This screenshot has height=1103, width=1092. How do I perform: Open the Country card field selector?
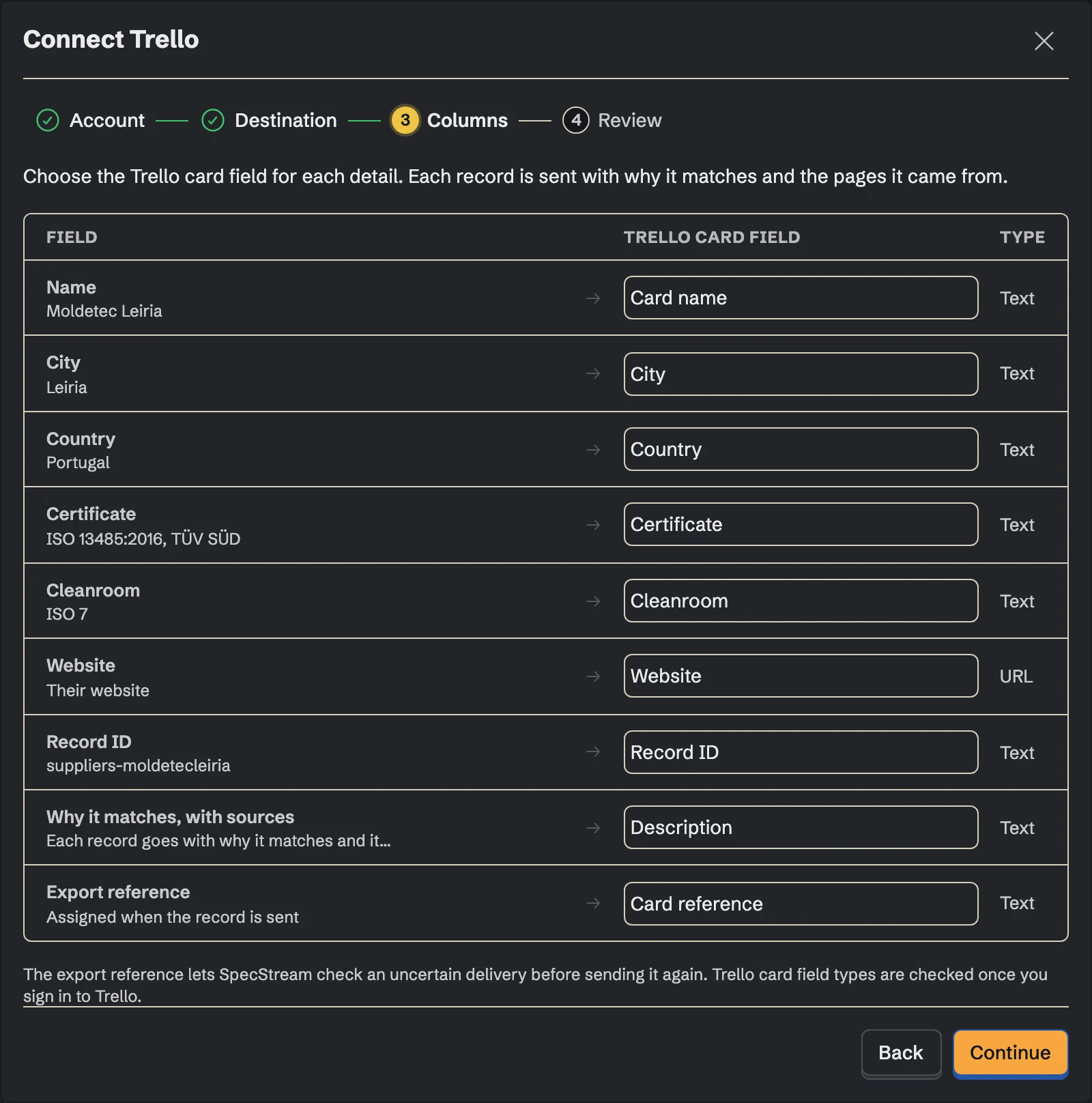pyautogui.click(x=801, y=449)
